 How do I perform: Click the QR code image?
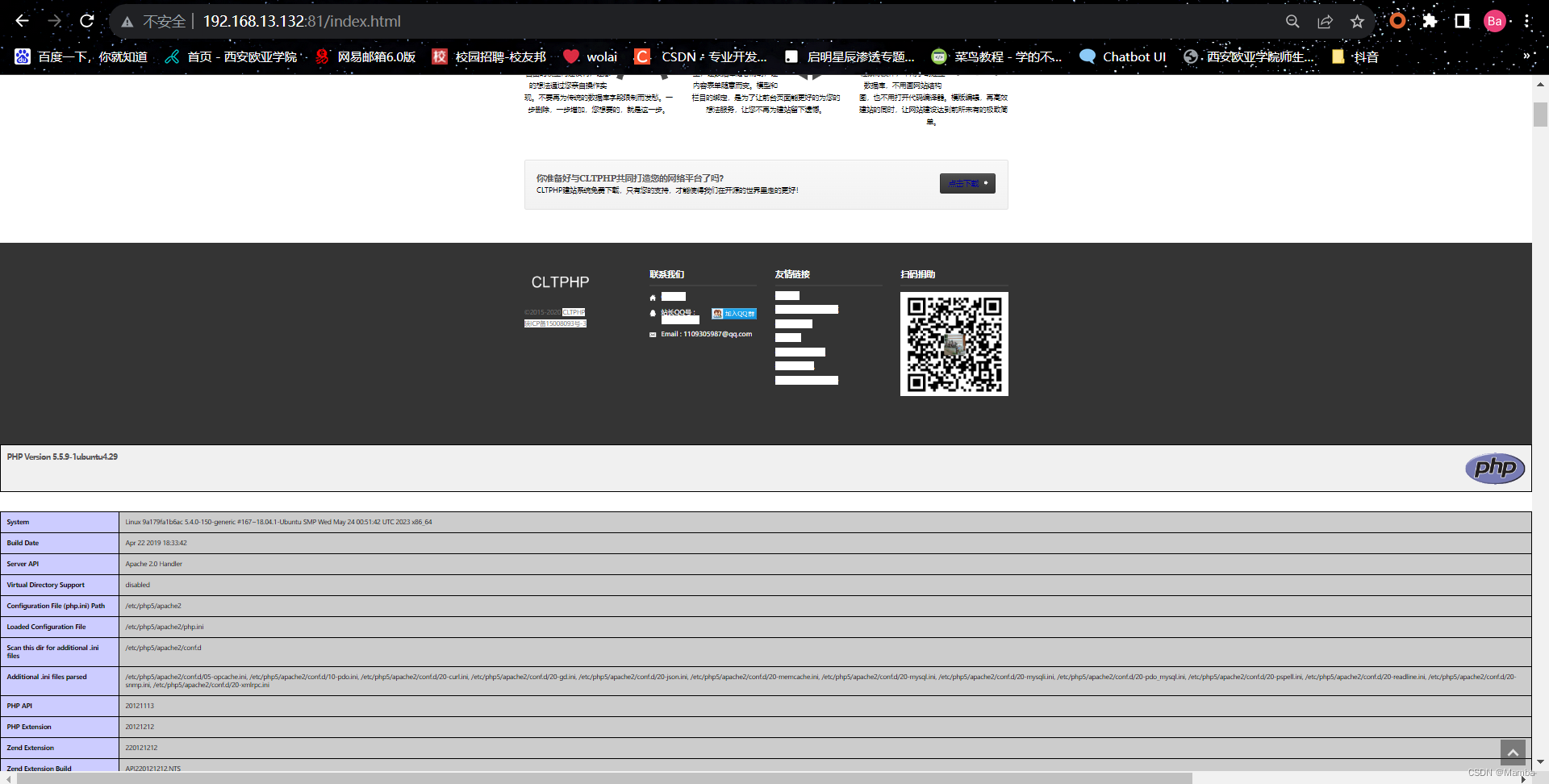(x=954, y=344)
